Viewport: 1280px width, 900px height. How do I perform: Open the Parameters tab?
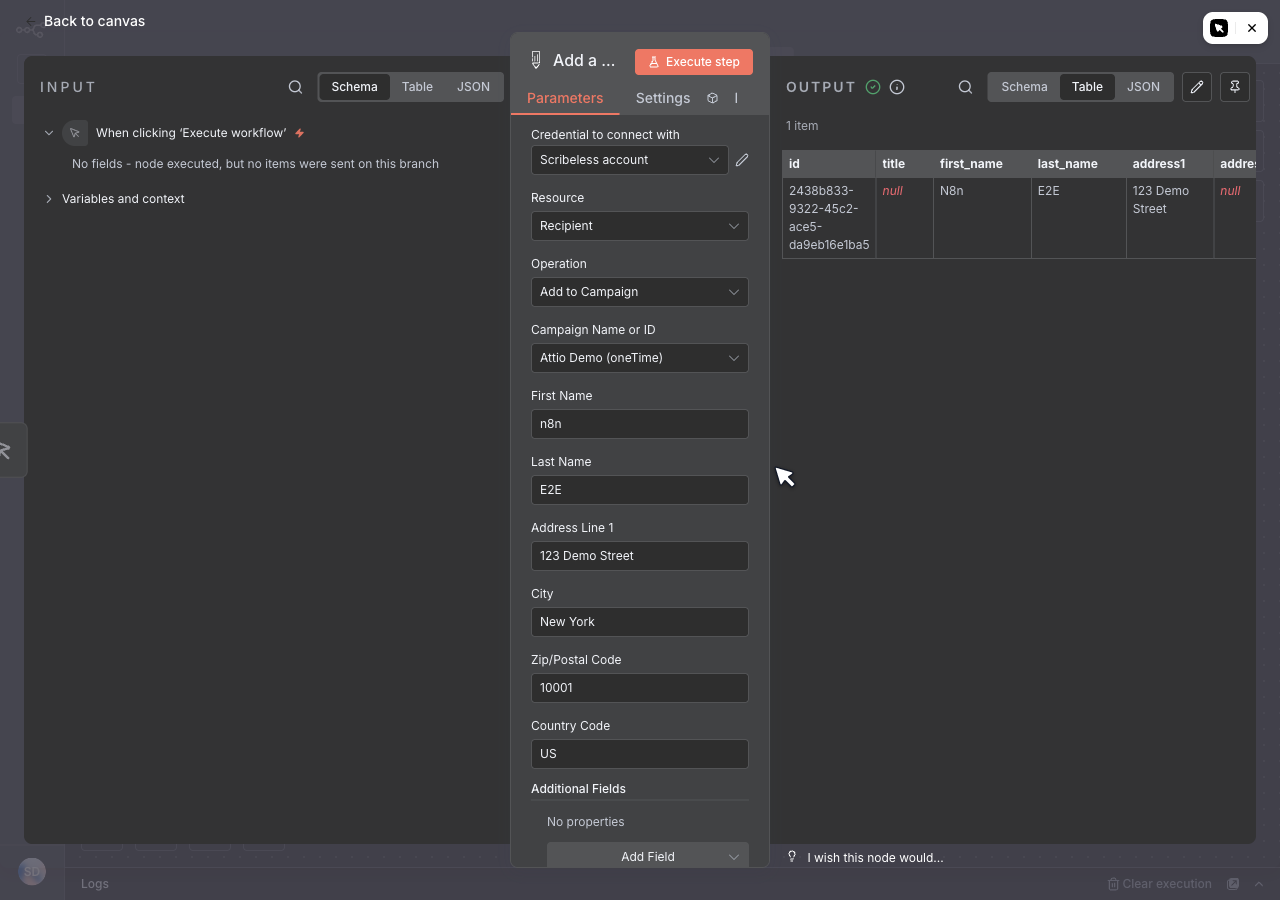coord(565,98)
